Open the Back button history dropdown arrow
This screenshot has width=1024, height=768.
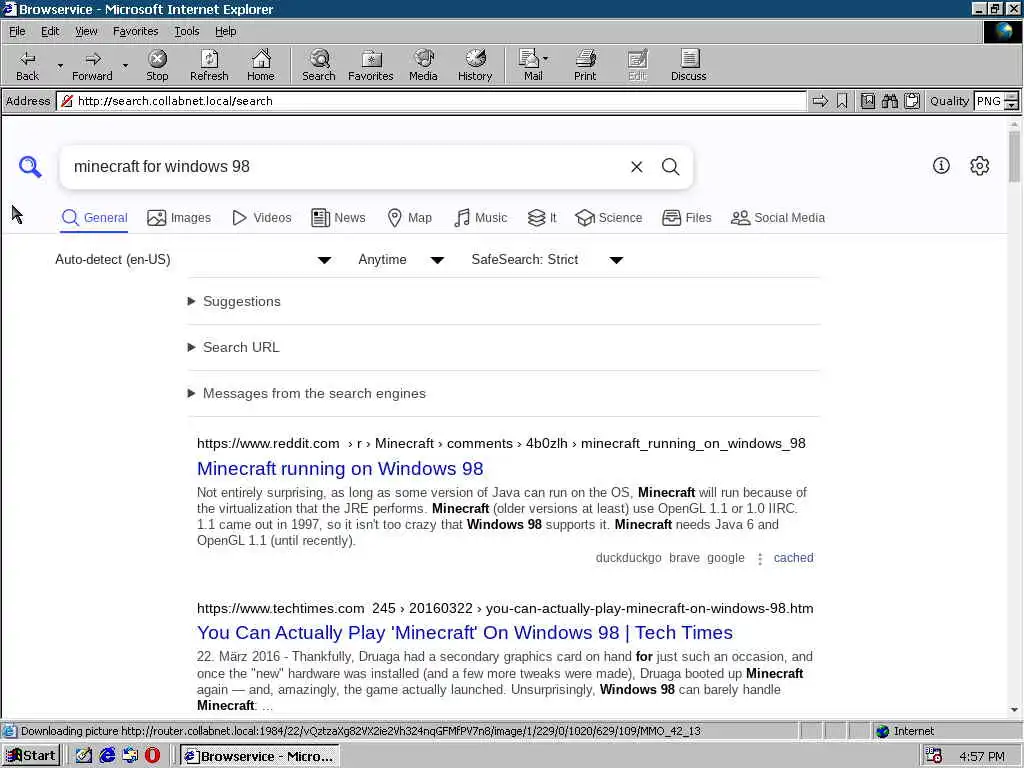point(60,65)
